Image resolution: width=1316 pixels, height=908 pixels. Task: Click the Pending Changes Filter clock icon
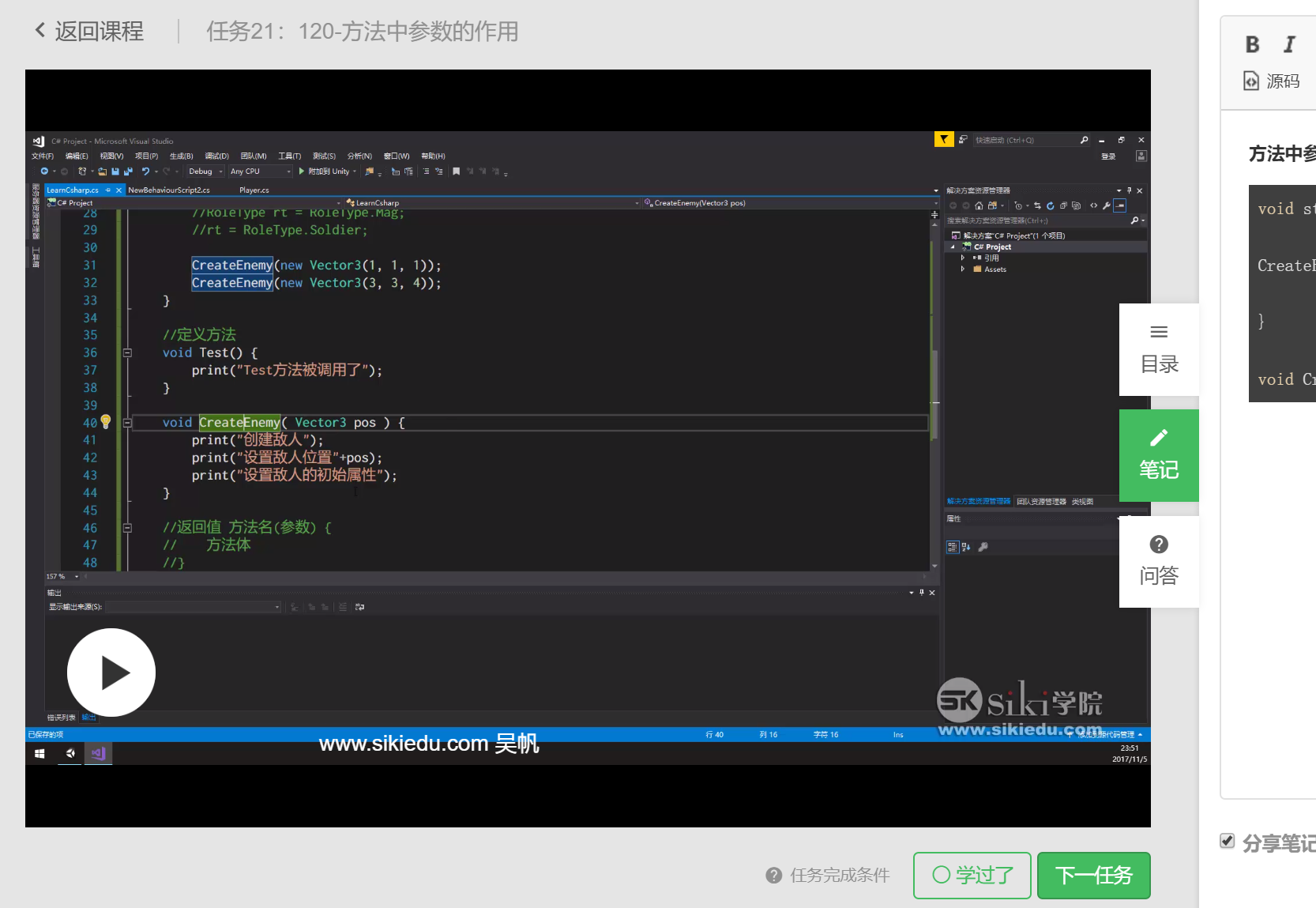pyautogui.click(x=1018, y=205)
